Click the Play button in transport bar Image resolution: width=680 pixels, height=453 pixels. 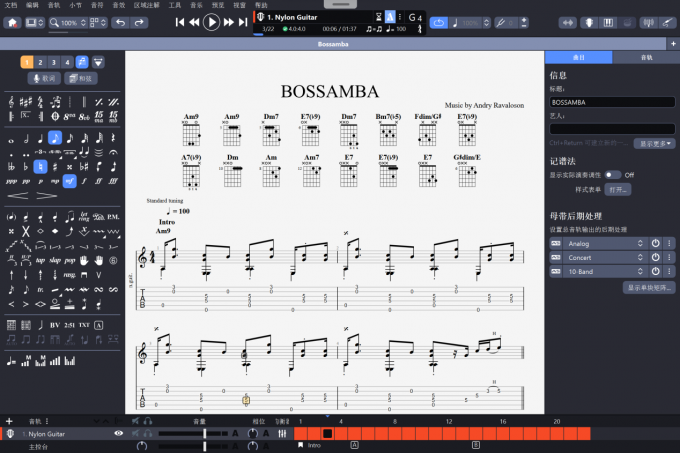(211, 22)
